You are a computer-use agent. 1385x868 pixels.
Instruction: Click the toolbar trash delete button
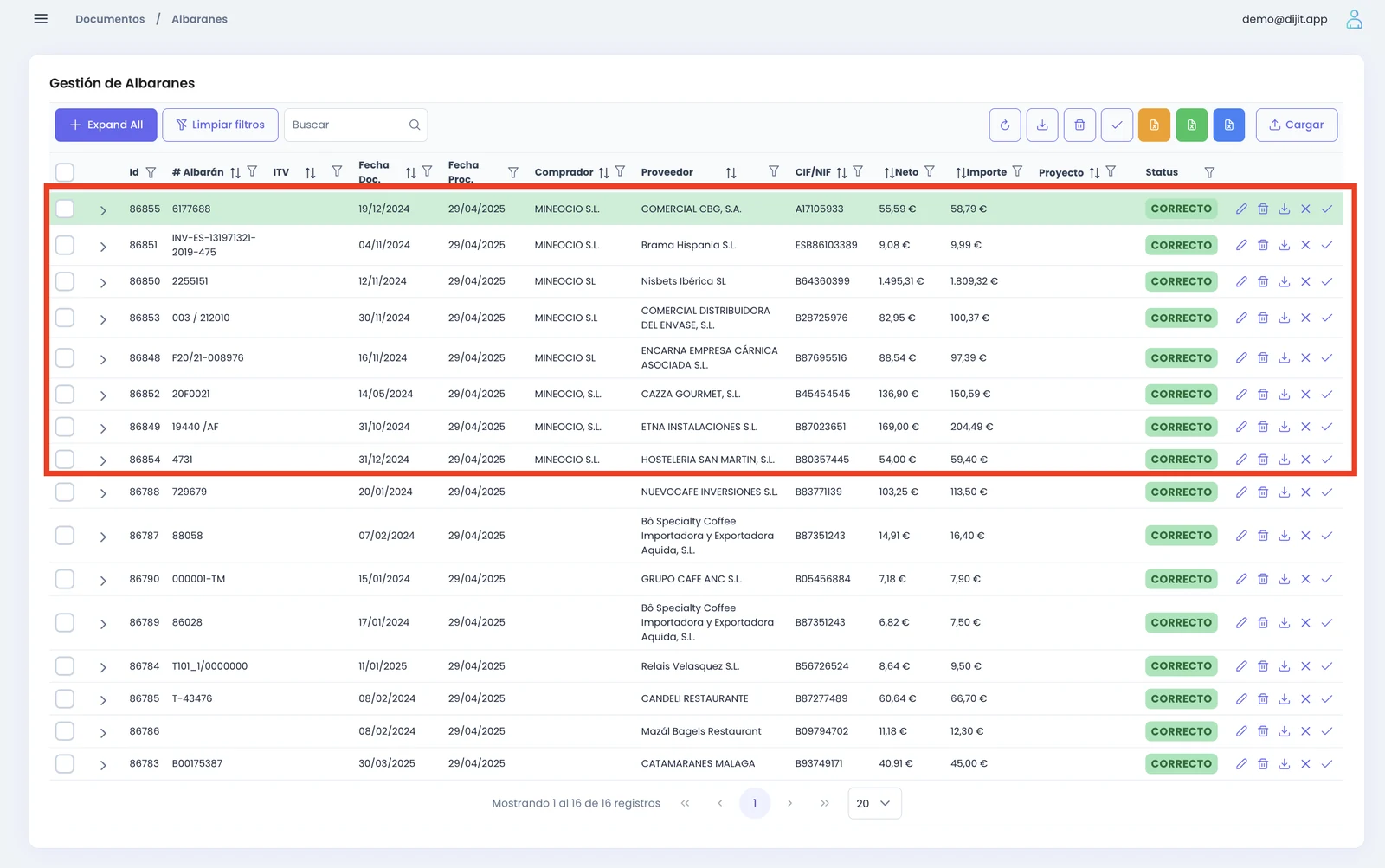[x=1079, y=125]
